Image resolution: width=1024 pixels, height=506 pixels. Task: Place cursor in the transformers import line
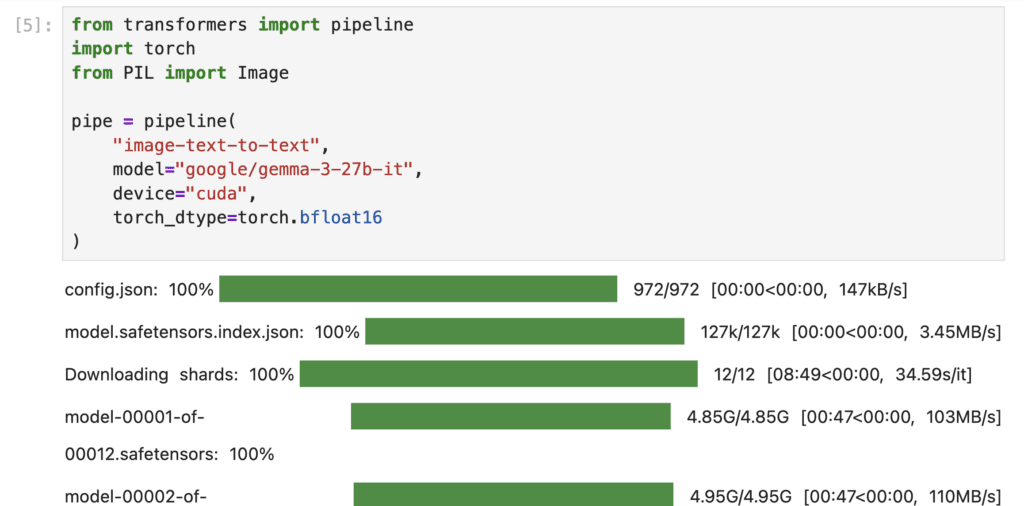coord(242,25)
